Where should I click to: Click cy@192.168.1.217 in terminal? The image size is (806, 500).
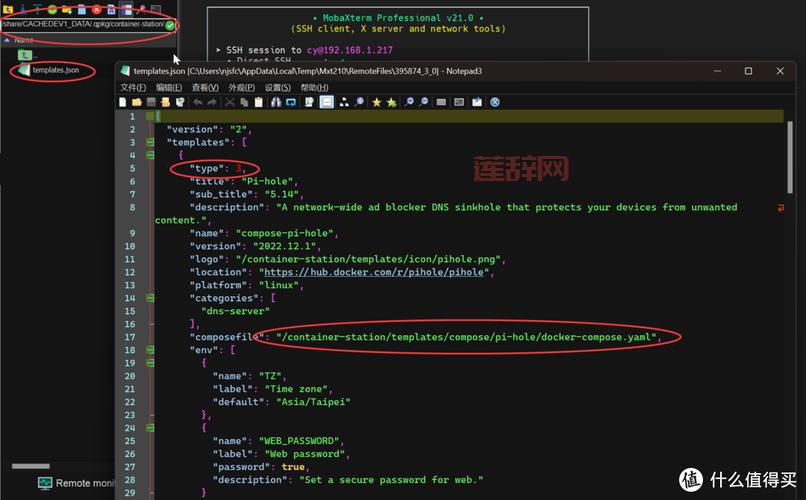(350, 50)
